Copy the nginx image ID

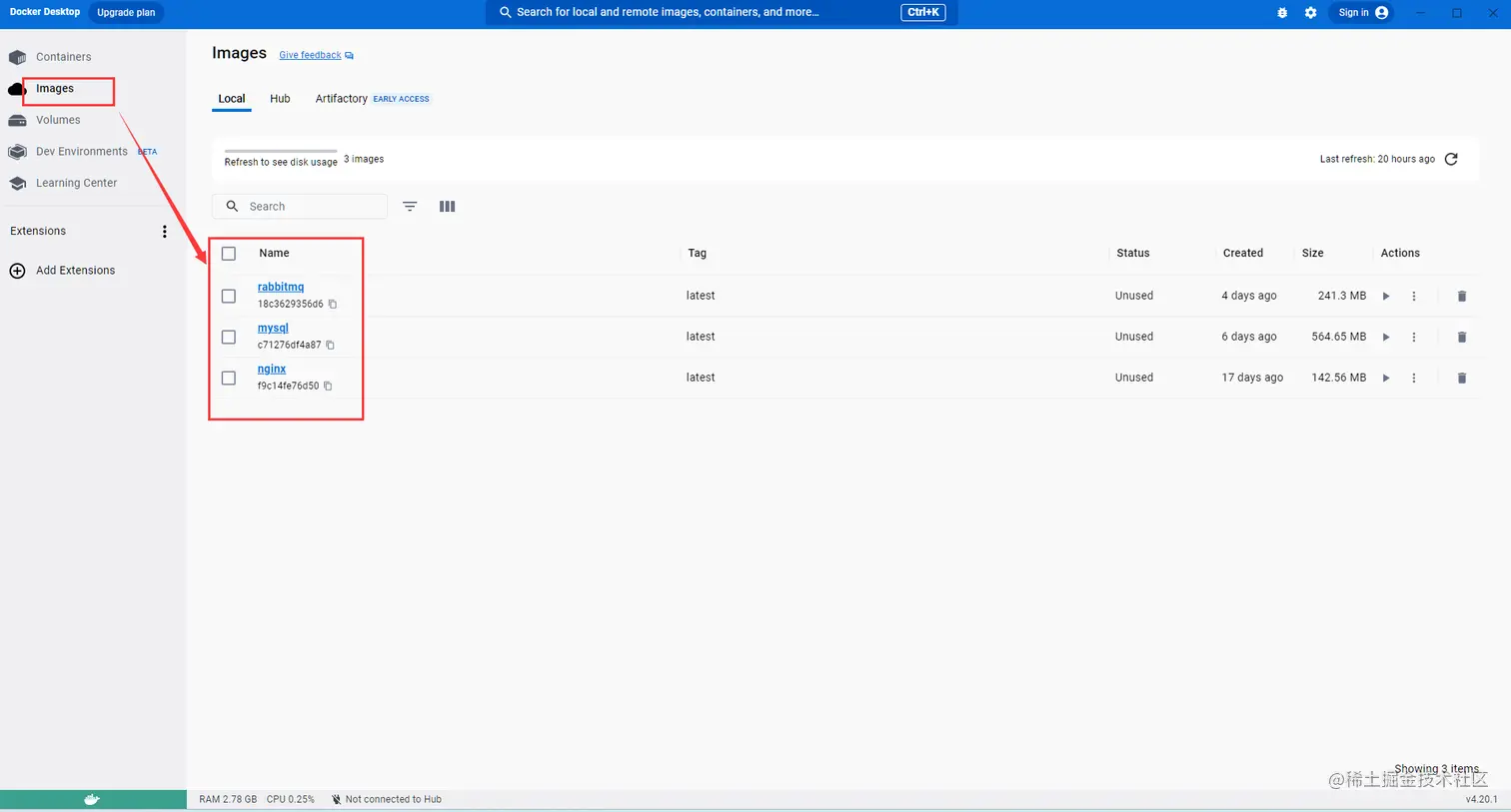328,386
